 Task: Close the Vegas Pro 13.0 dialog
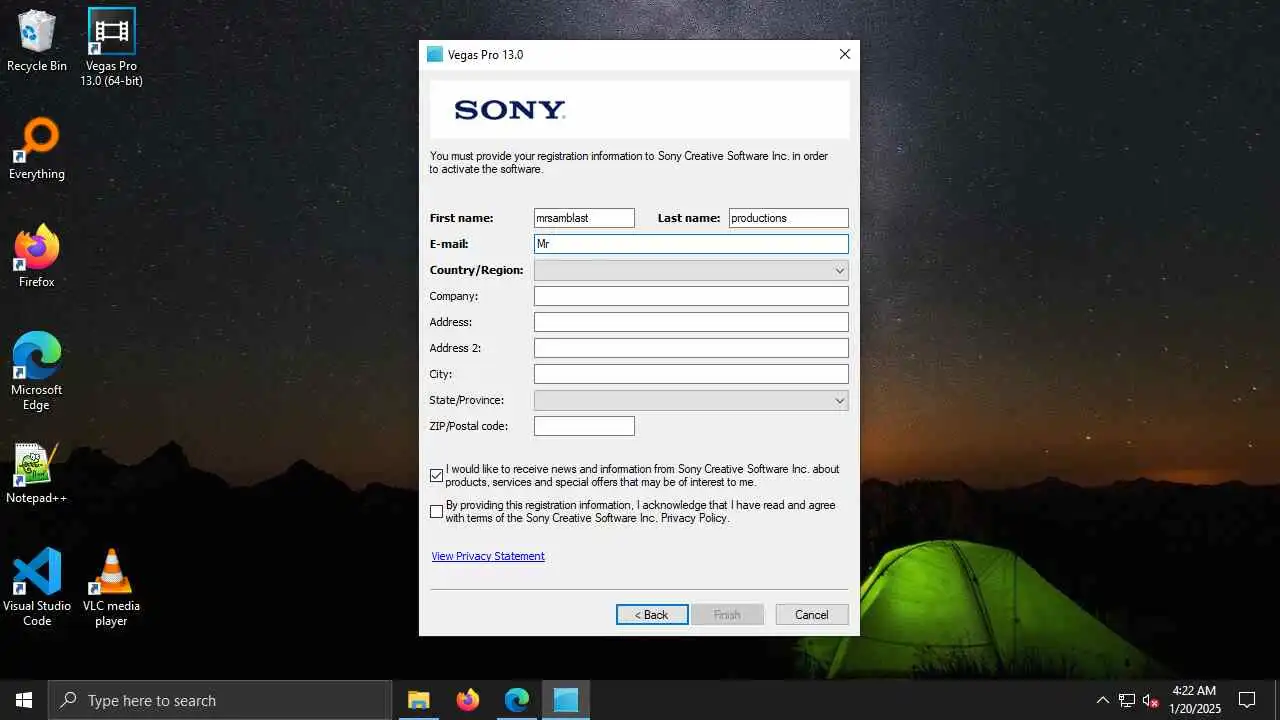click(845, 55)
